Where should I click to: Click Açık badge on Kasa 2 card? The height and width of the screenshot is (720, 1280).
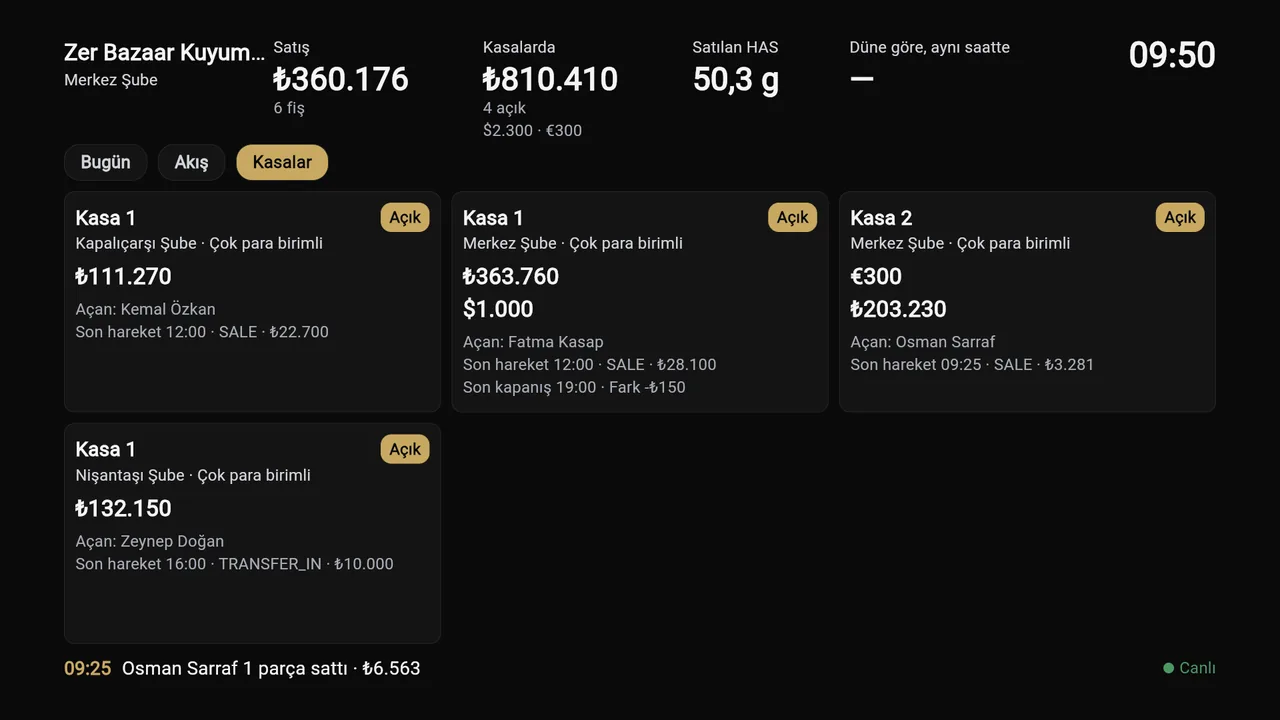pos(1180,218)
